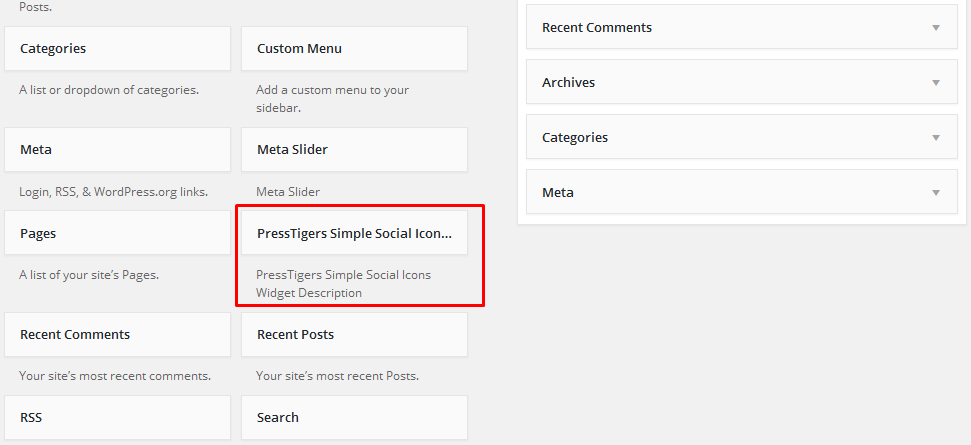Select the Custom Menu available widget
The height and width of the screenshot is (445, 971).
354,49
